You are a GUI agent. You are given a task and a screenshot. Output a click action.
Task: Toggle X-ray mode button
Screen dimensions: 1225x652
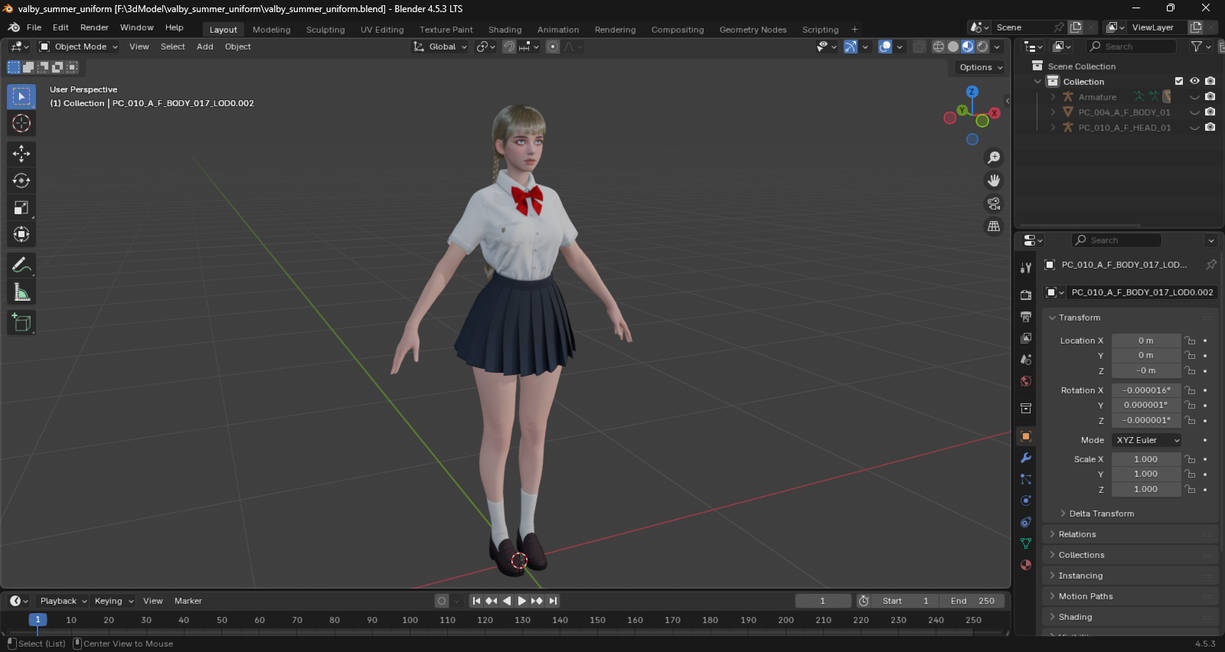(919, 46)
